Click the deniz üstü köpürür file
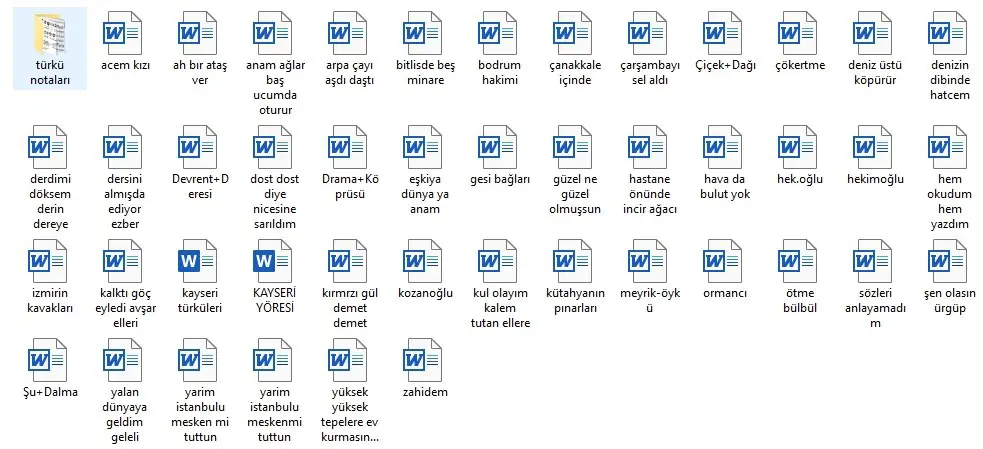Viewport: 983px width, 449px height. point(875,33)
